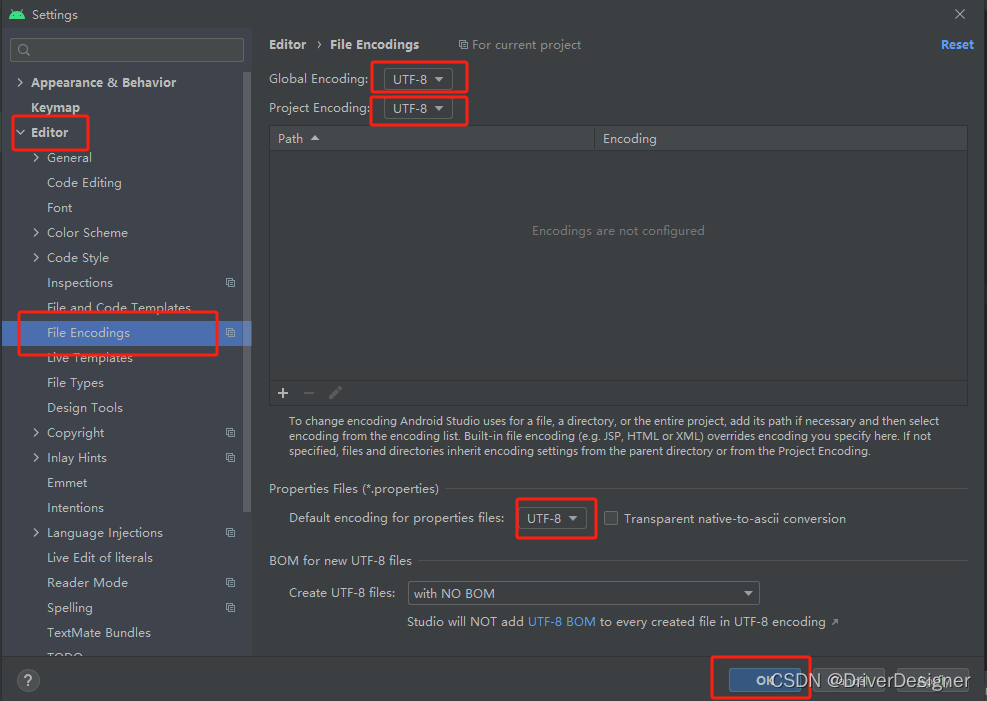Select Code Editing settings page

(x=84, y=182)
